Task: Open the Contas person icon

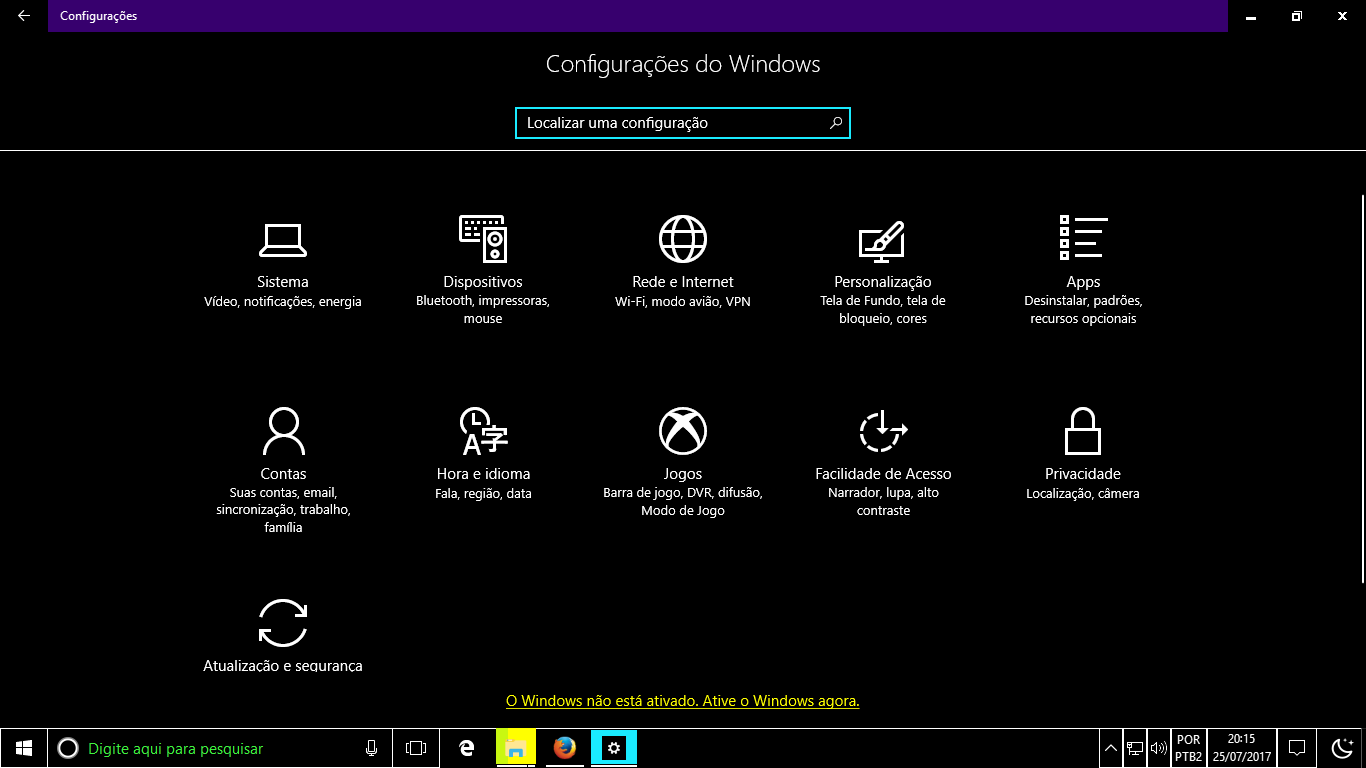Action: [283, 431]
